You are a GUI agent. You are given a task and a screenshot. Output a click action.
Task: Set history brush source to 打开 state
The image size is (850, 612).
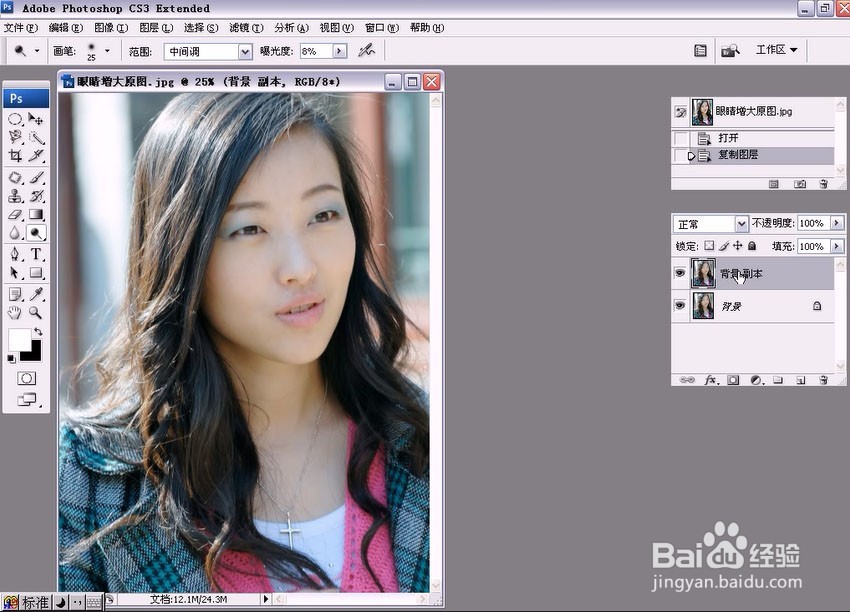pos(681,138)
